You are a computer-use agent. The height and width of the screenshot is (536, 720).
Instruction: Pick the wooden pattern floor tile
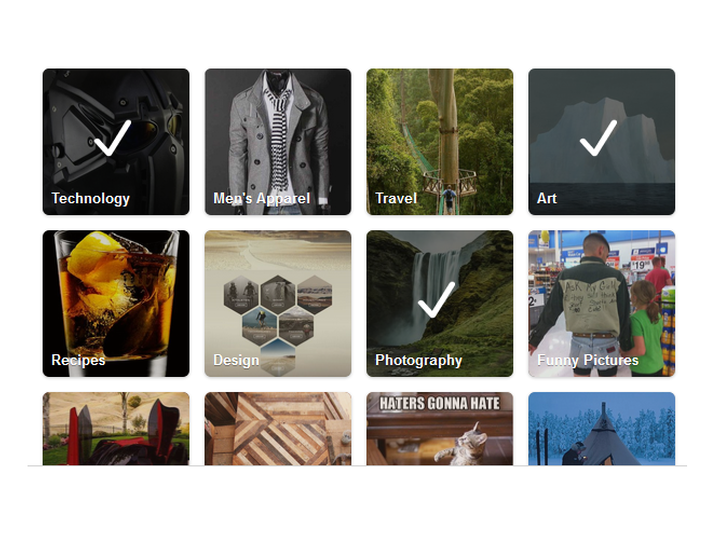pos(278,429)
